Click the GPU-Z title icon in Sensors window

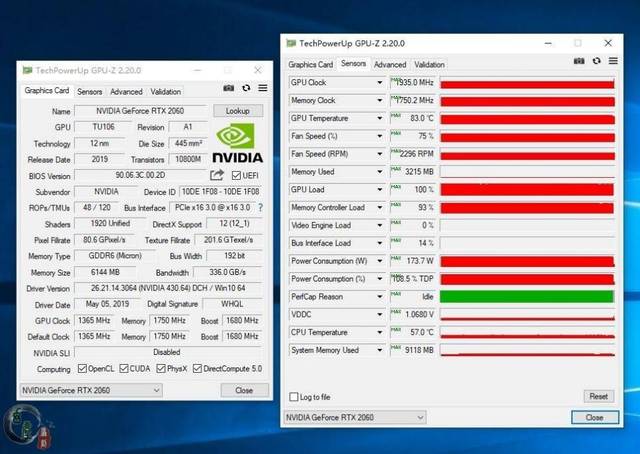tap(291, 43)
